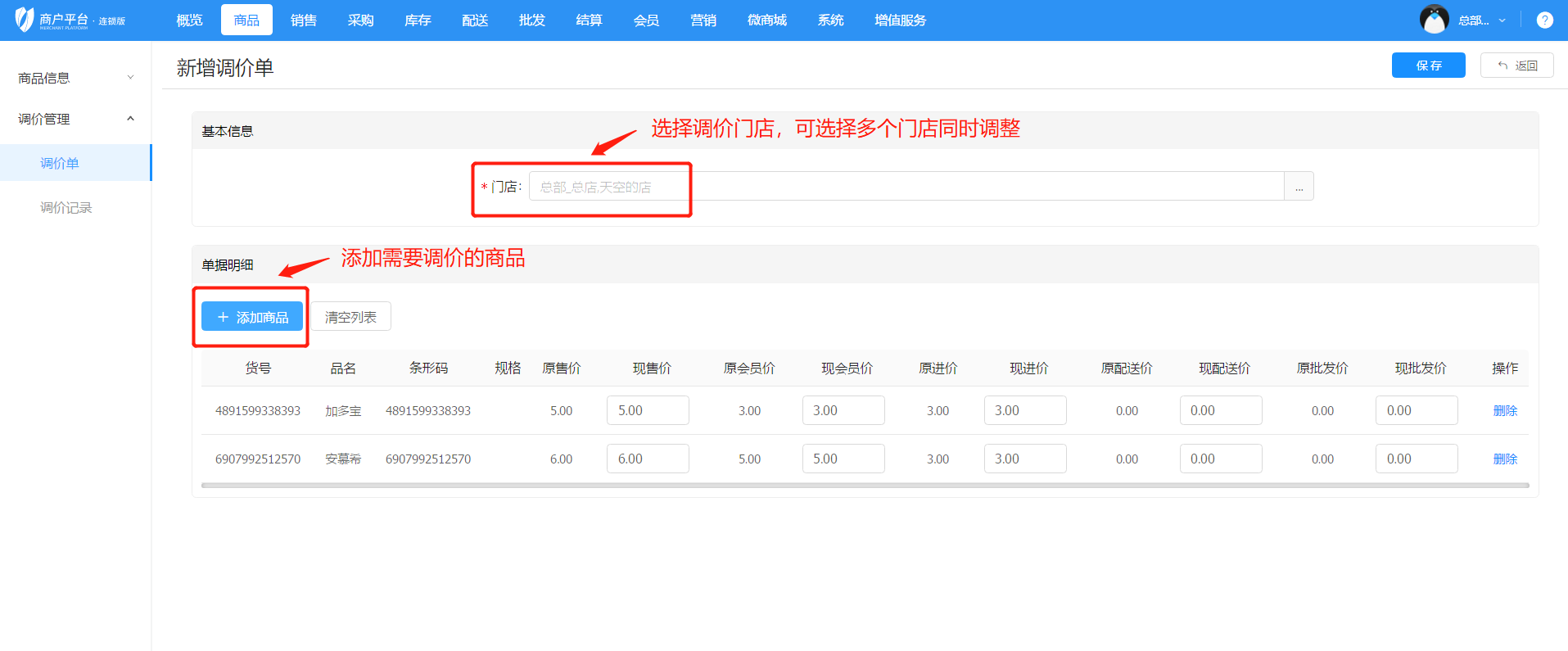The width and height of the screenshot is (1568, 651).
Task: Open the account dropdown arrow
Action: [x=1502, y=20]
